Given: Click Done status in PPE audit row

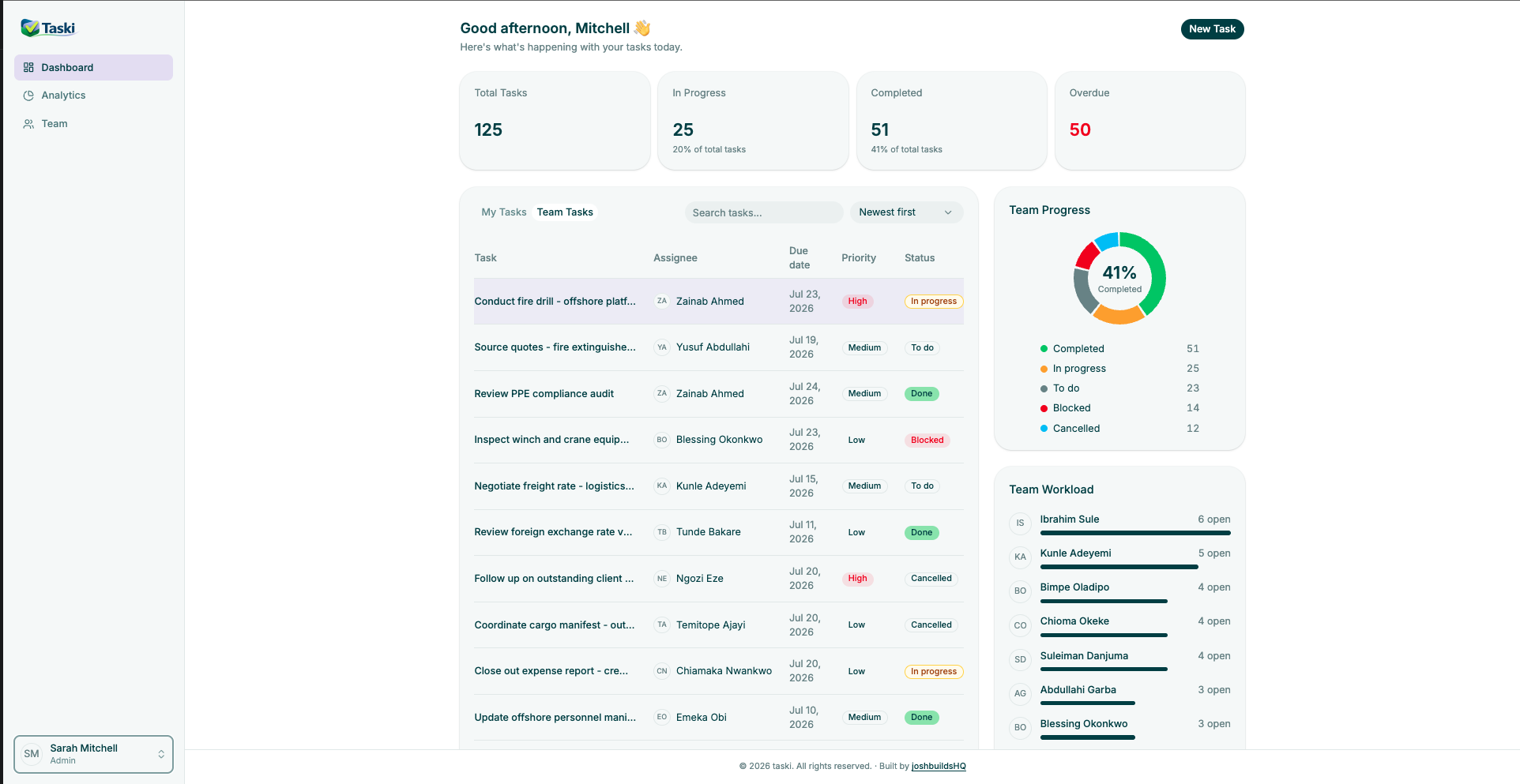Looking at the screenshot, I should [921, 393].
